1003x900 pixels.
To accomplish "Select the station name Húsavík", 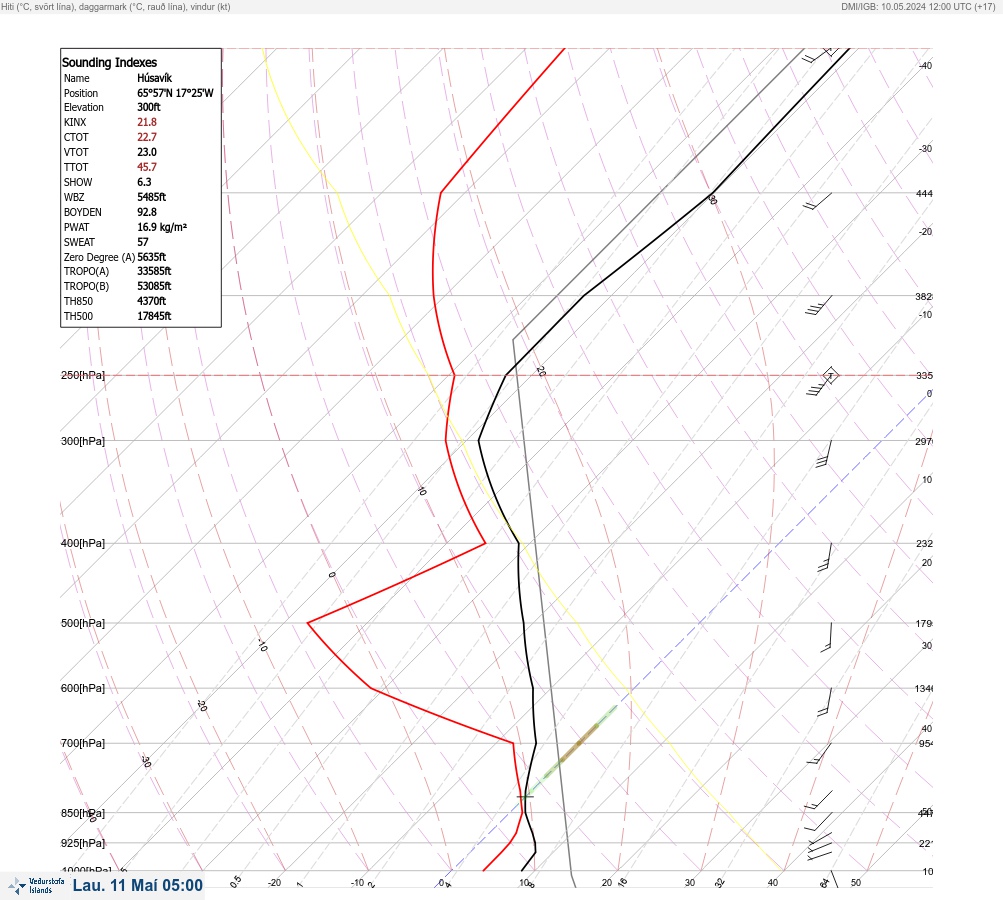I will (154, 78).
